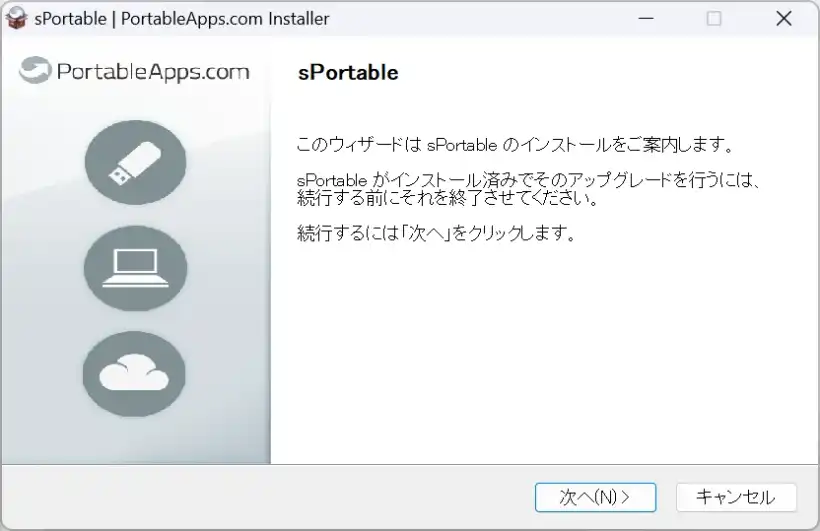Click the line starting このウィザードは sPortable
The height and width of the screenshot is (531, 820).
[x=516, y=144]
